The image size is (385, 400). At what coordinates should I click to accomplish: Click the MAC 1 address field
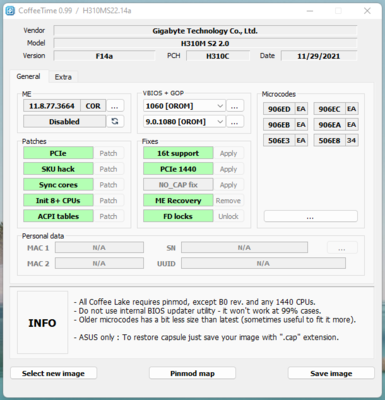point(99,248)
